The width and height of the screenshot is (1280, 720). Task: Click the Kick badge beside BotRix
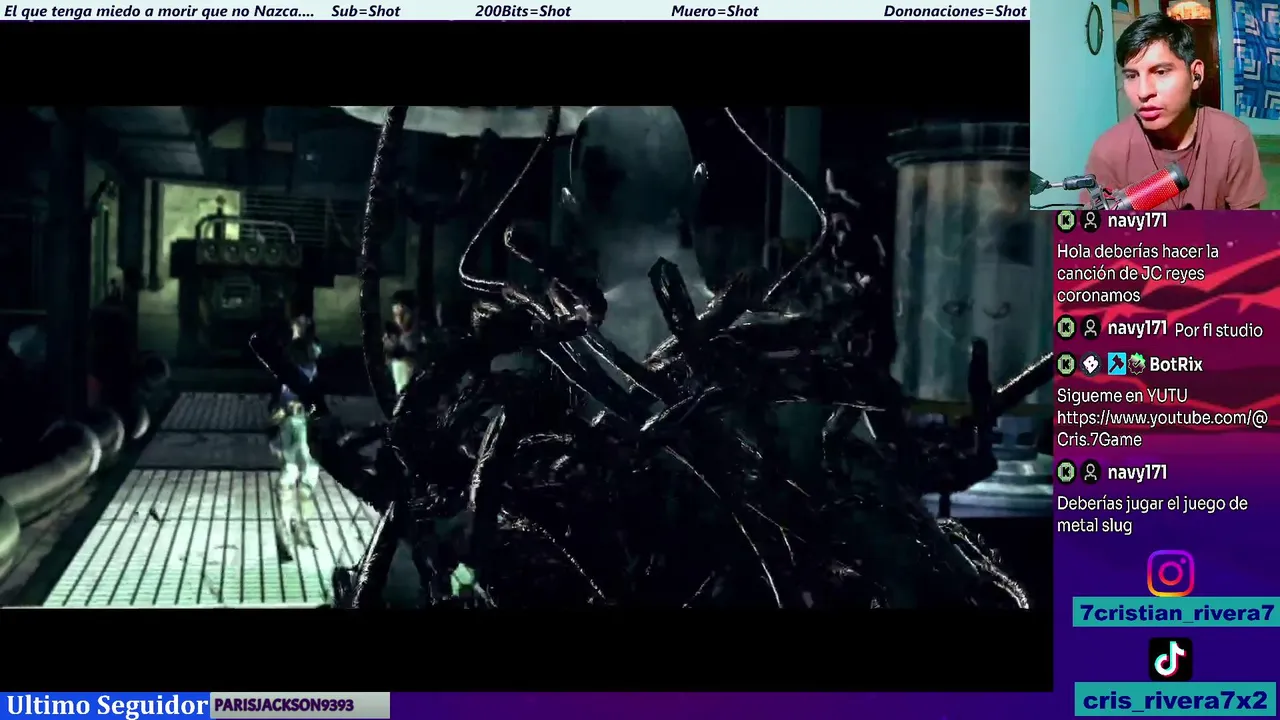tap(1066, 365)
